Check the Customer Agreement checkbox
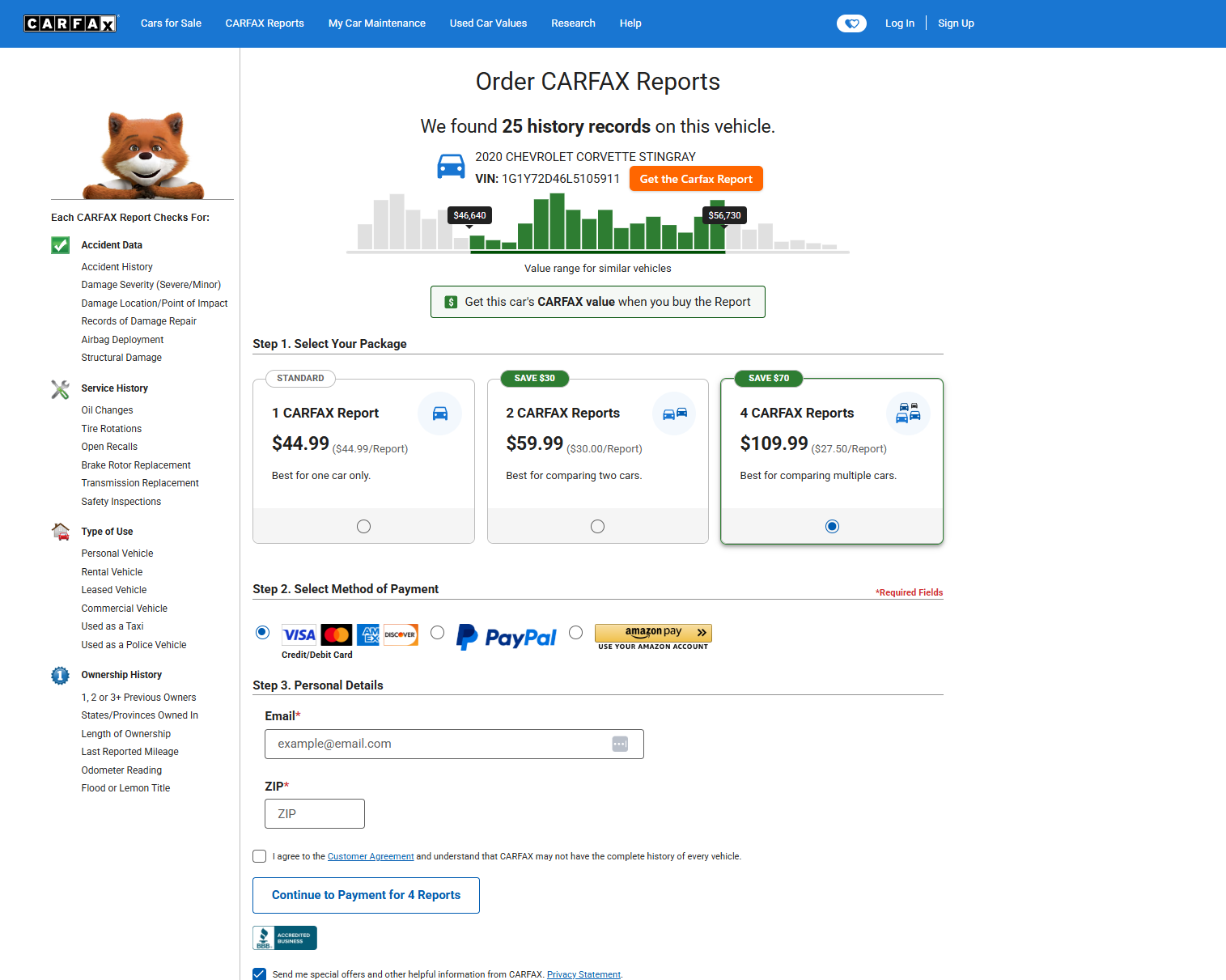 pos(260,856)
